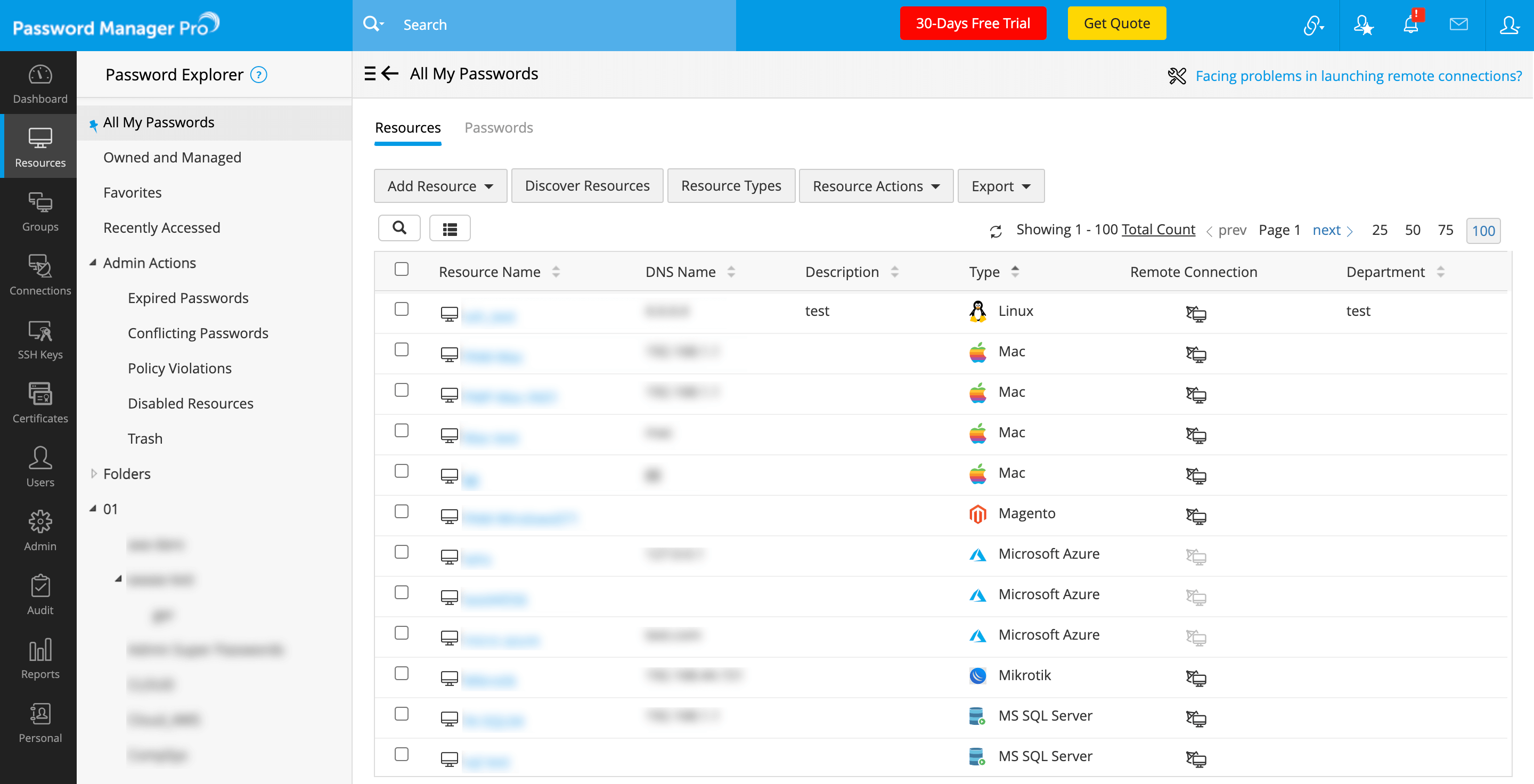Open Certificates section in sidebar
This screenshot has width=1534, height=784.
[40, 403]
